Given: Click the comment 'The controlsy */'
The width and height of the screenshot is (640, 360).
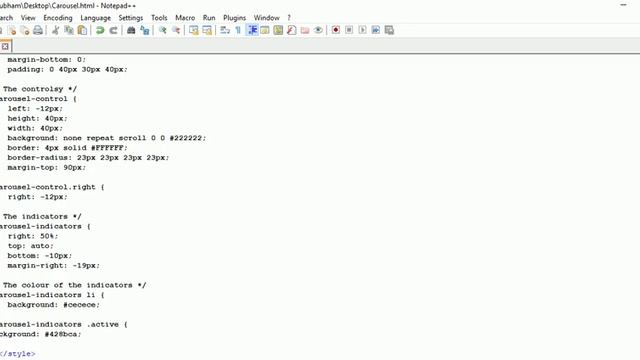Looking at the screenshot, I should pyautogui.click(x=40, y=89).
